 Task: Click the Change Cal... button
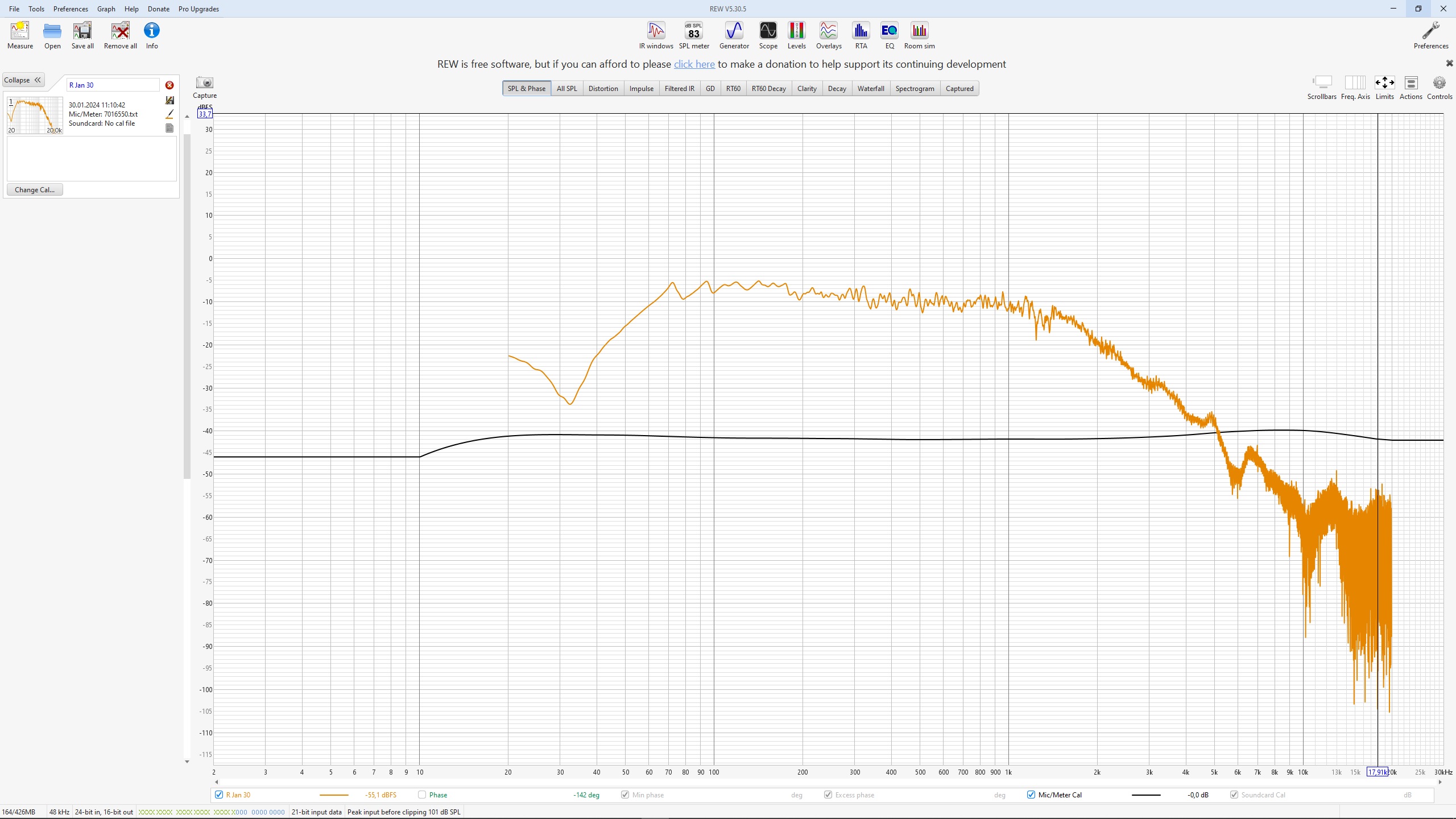tap(35, 190)
